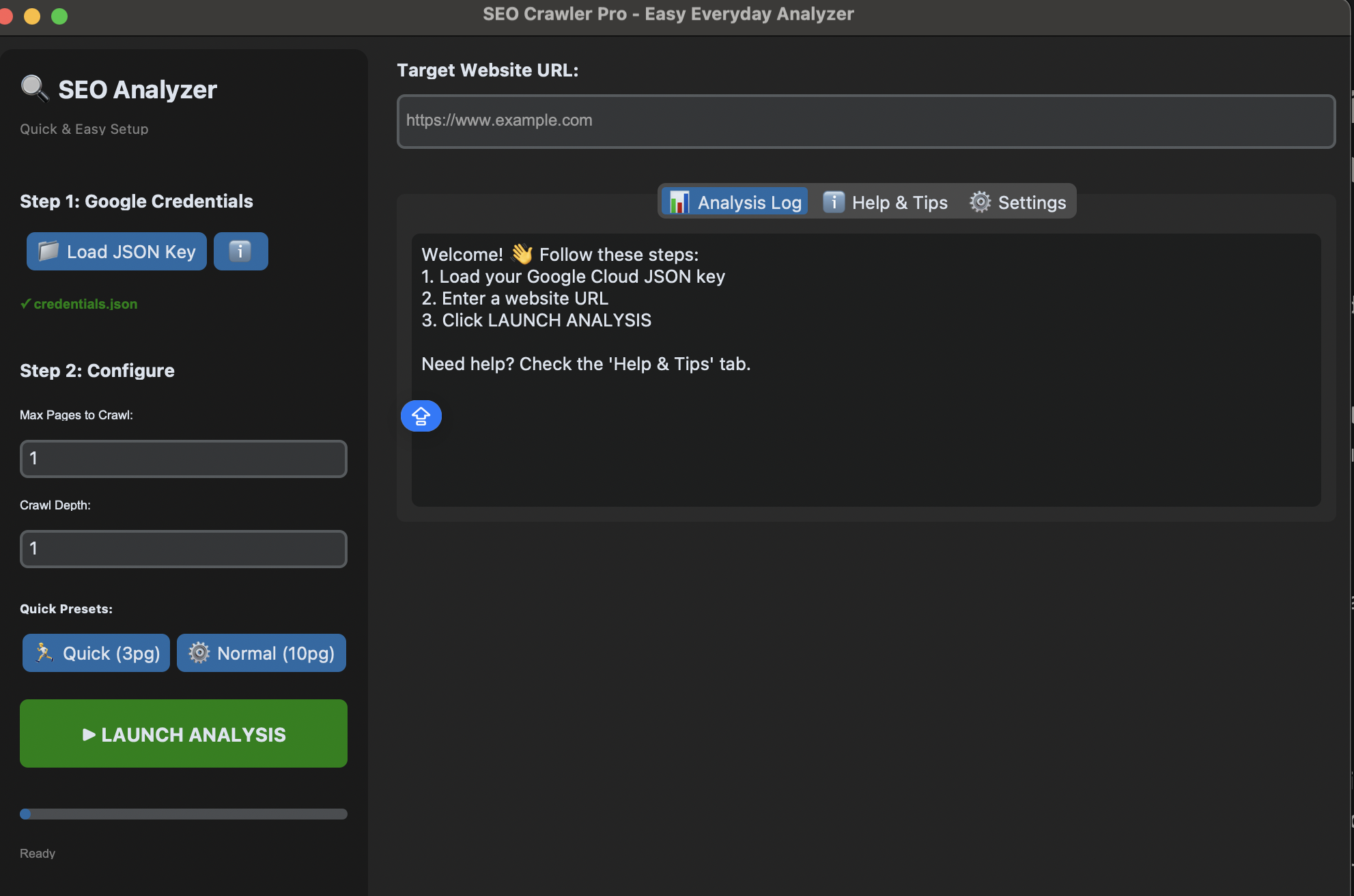Click the folder icon on Load JSON Key

click(x=48, y=251)
